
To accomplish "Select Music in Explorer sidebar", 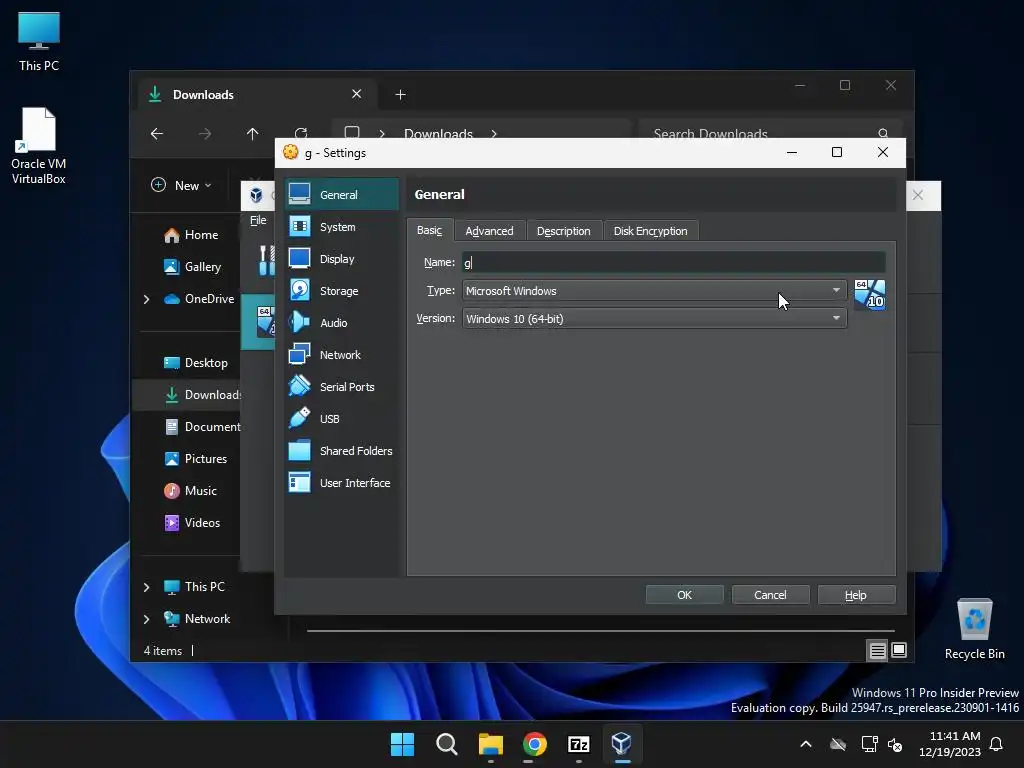I will click(190, 491).
